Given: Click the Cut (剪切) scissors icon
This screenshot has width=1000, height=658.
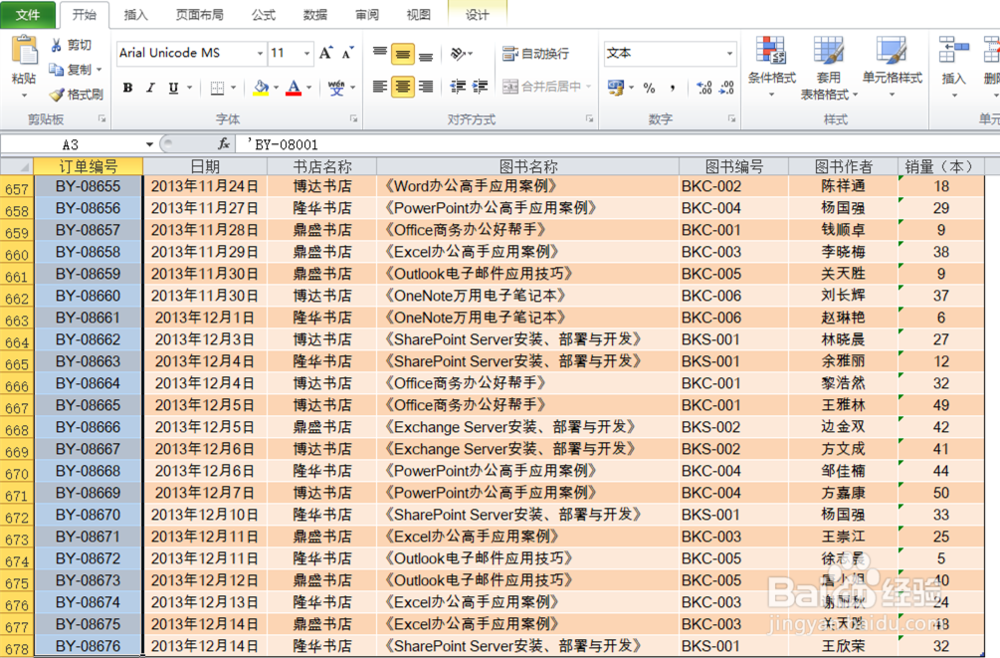Looking at the screenshot, I should click(x=56, y=45).
